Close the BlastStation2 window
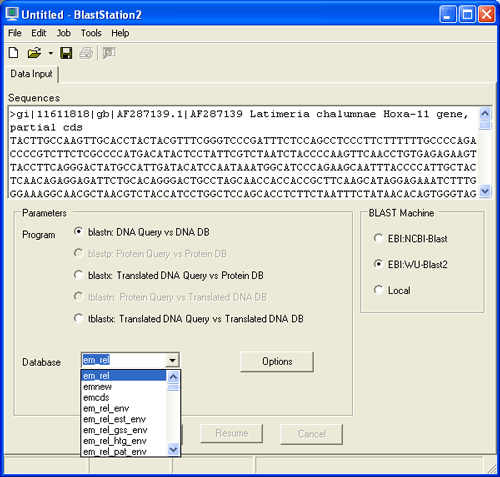This screenshot has width=500, height=477. click(x=486, y=14)
